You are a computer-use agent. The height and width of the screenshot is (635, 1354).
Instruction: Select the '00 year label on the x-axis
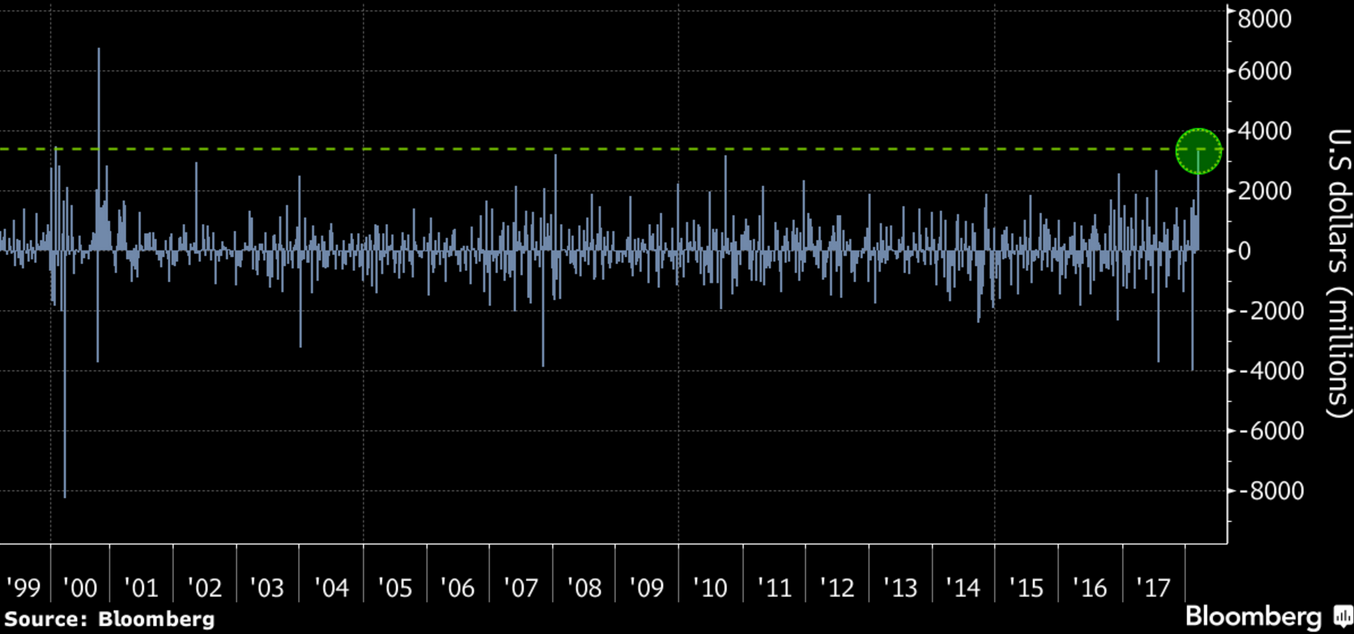[80, 587]
